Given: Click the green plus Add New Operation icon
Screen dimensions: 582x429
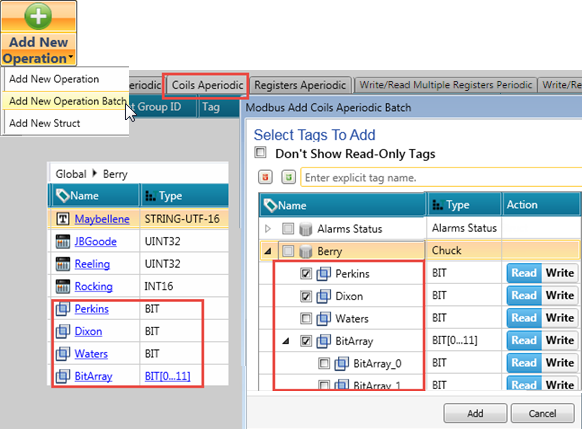Looking at the screenshot, I should click(x=38, y=16).
